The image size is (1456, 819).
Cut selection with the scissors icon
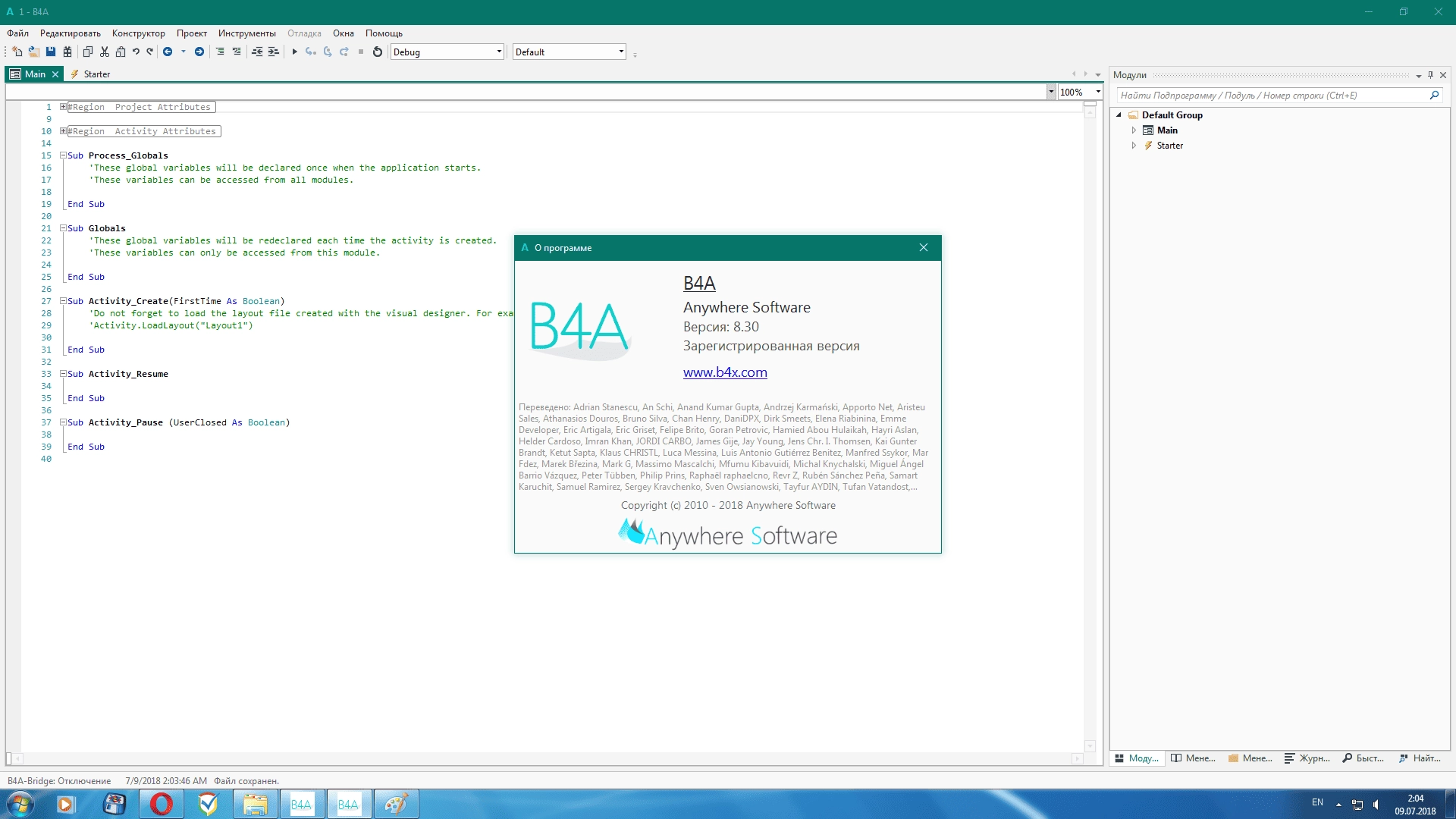click(x=104, y=52)
